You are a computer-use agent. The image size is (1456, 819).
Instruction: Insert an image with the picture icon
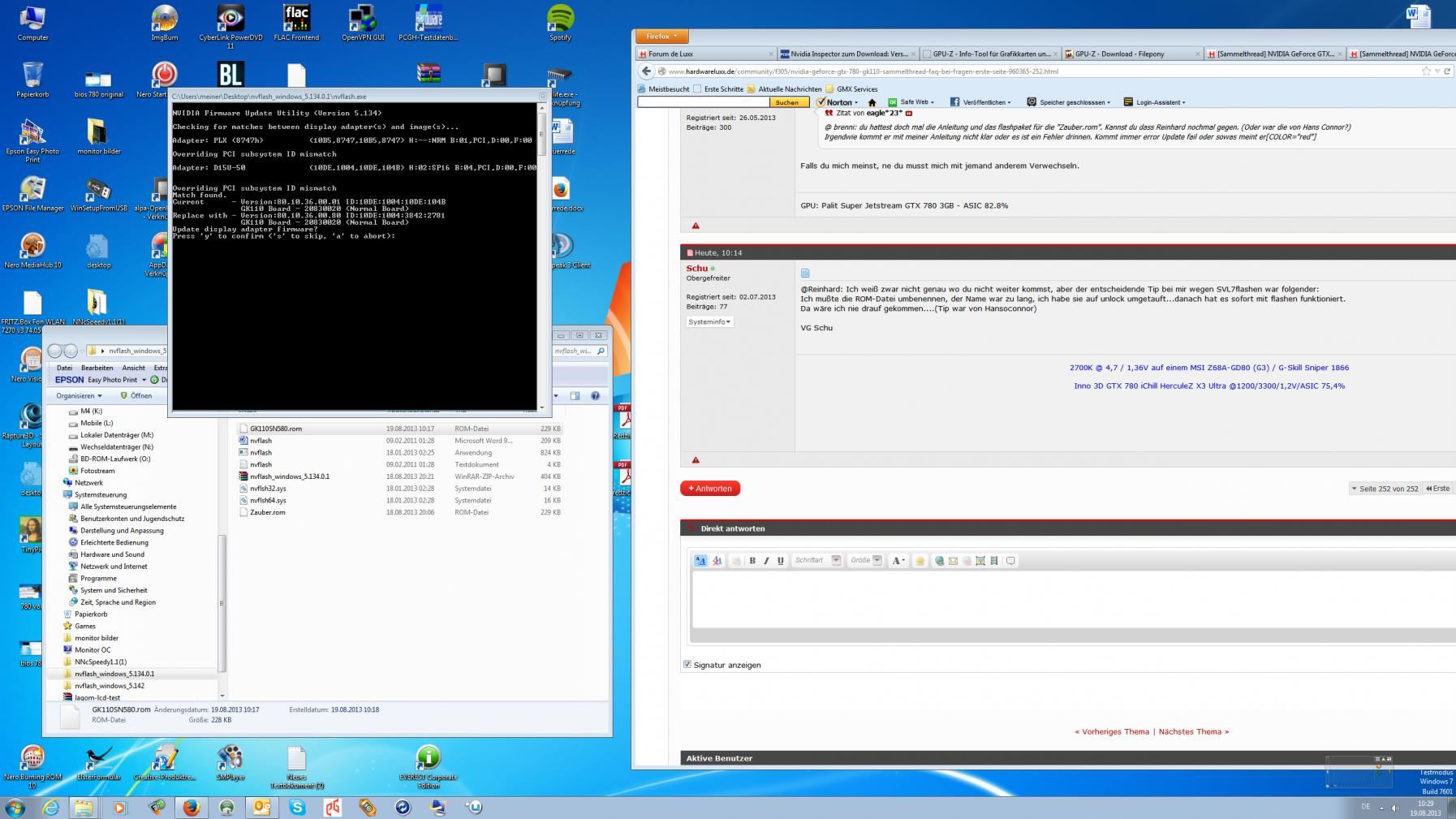(x=980, y=561)
